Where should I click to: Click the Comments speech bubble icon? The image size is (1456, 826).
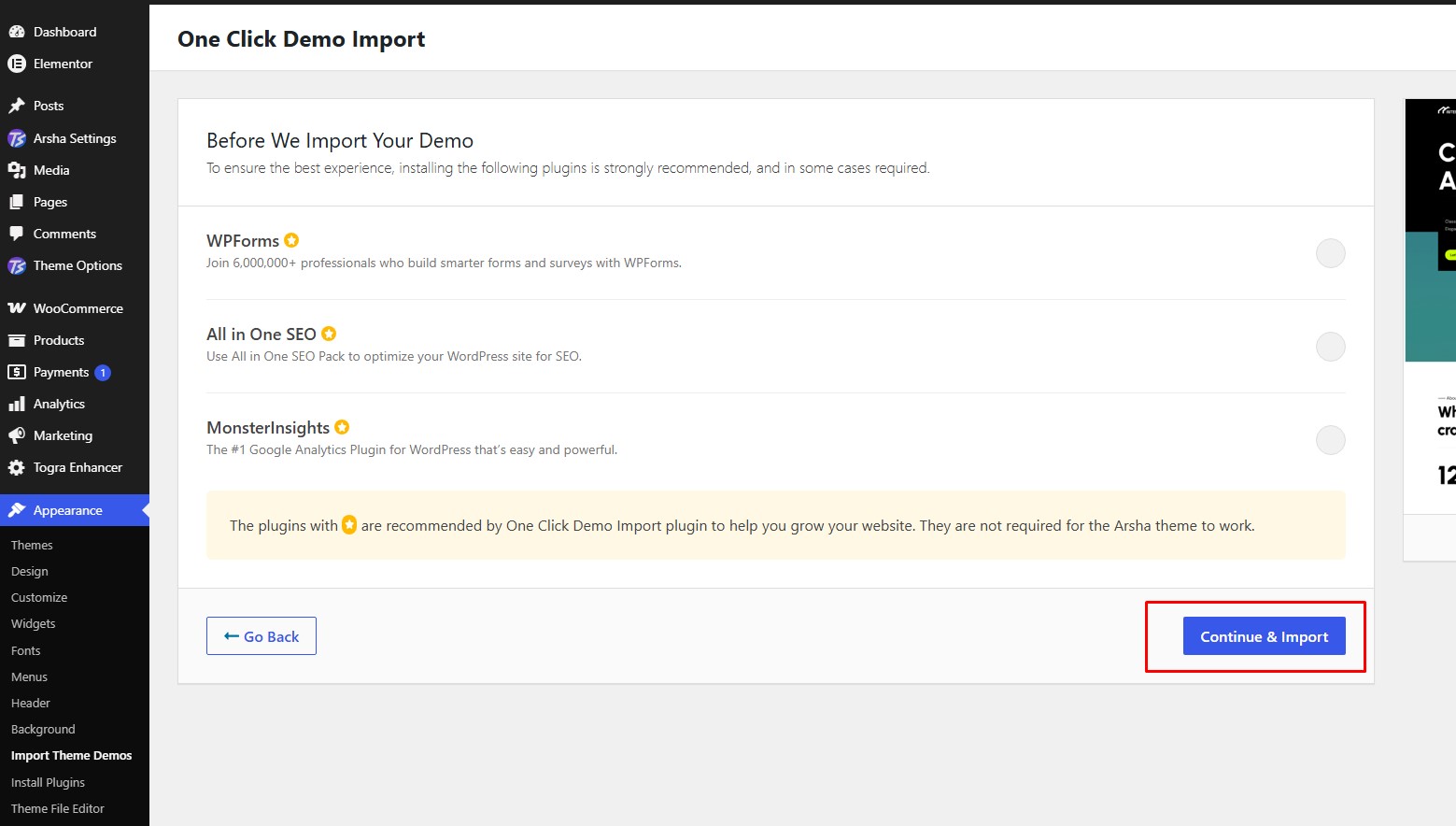[x=17, y=234]
